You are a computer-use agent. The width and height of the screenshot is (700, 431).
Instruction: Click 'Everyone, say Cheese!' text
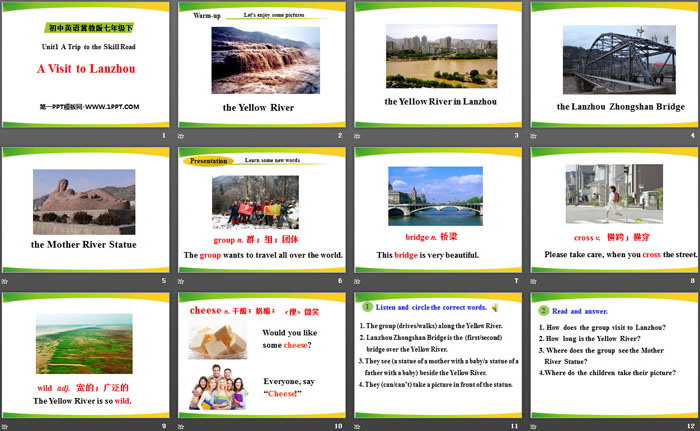tap(289, 387)
